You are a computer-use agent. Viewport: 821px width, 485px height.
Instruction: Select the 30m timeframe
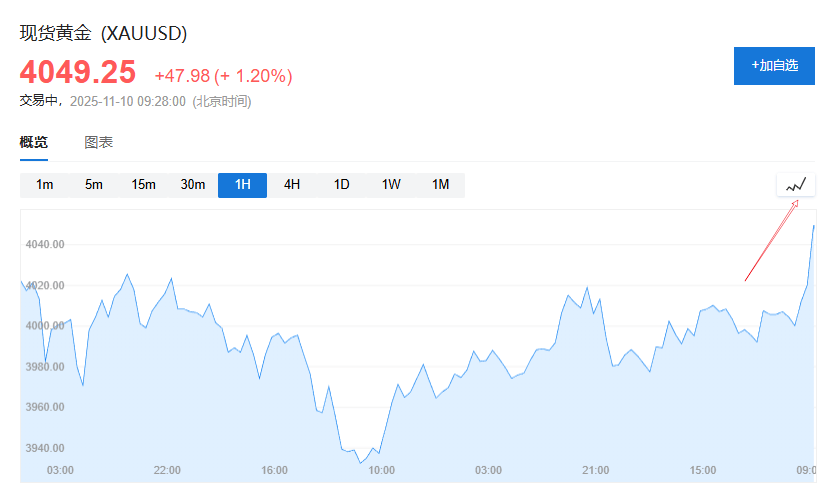pyautogui.click(x=193, y=185)
